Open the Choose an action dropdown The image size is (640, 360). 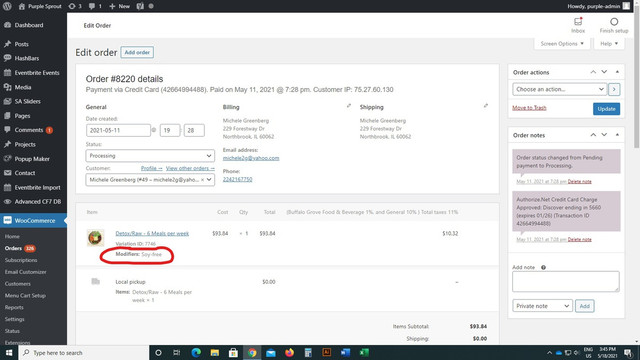pos(559,89)
